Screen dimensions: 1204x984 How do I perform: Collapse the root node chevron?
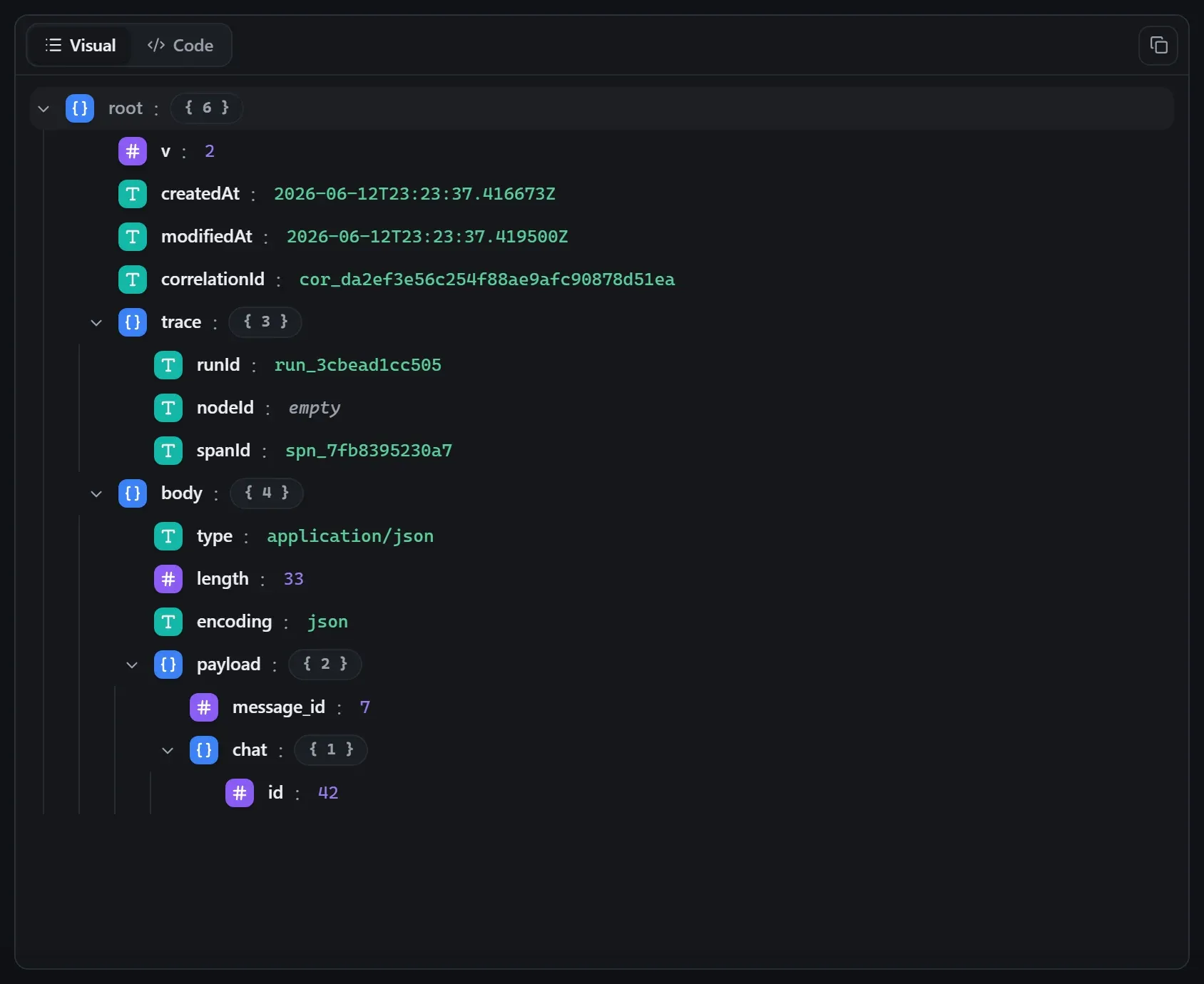pos(44,108)
